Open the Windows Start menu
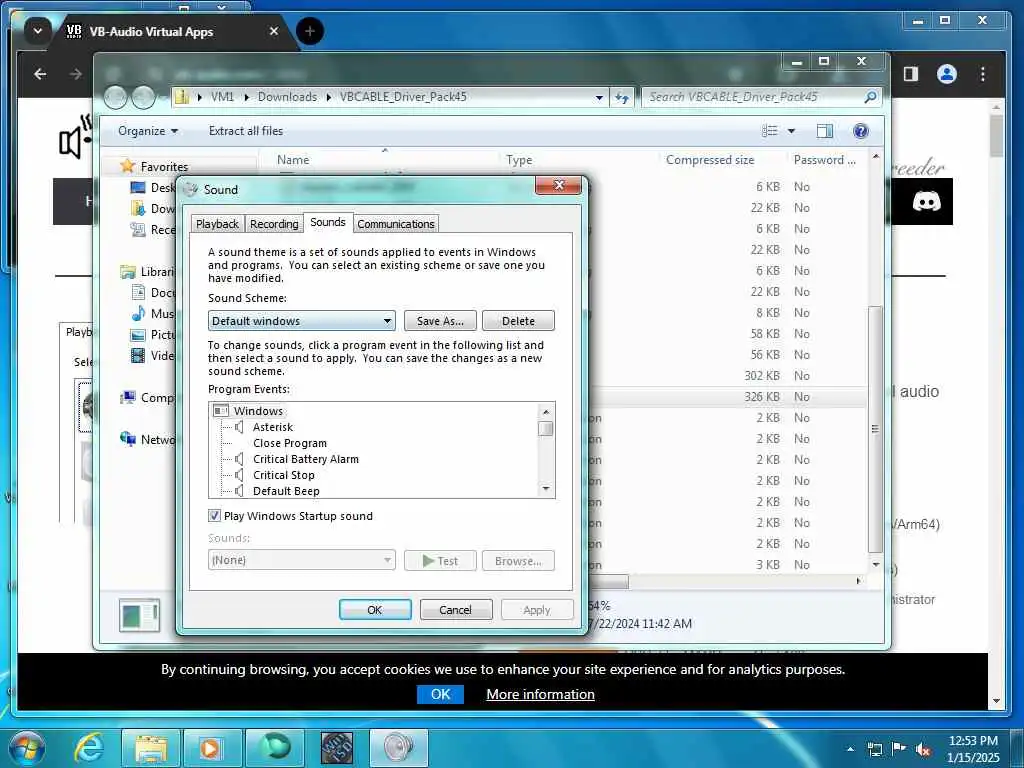The width and height of the screenshot is (1024, 768). [27, 748]
